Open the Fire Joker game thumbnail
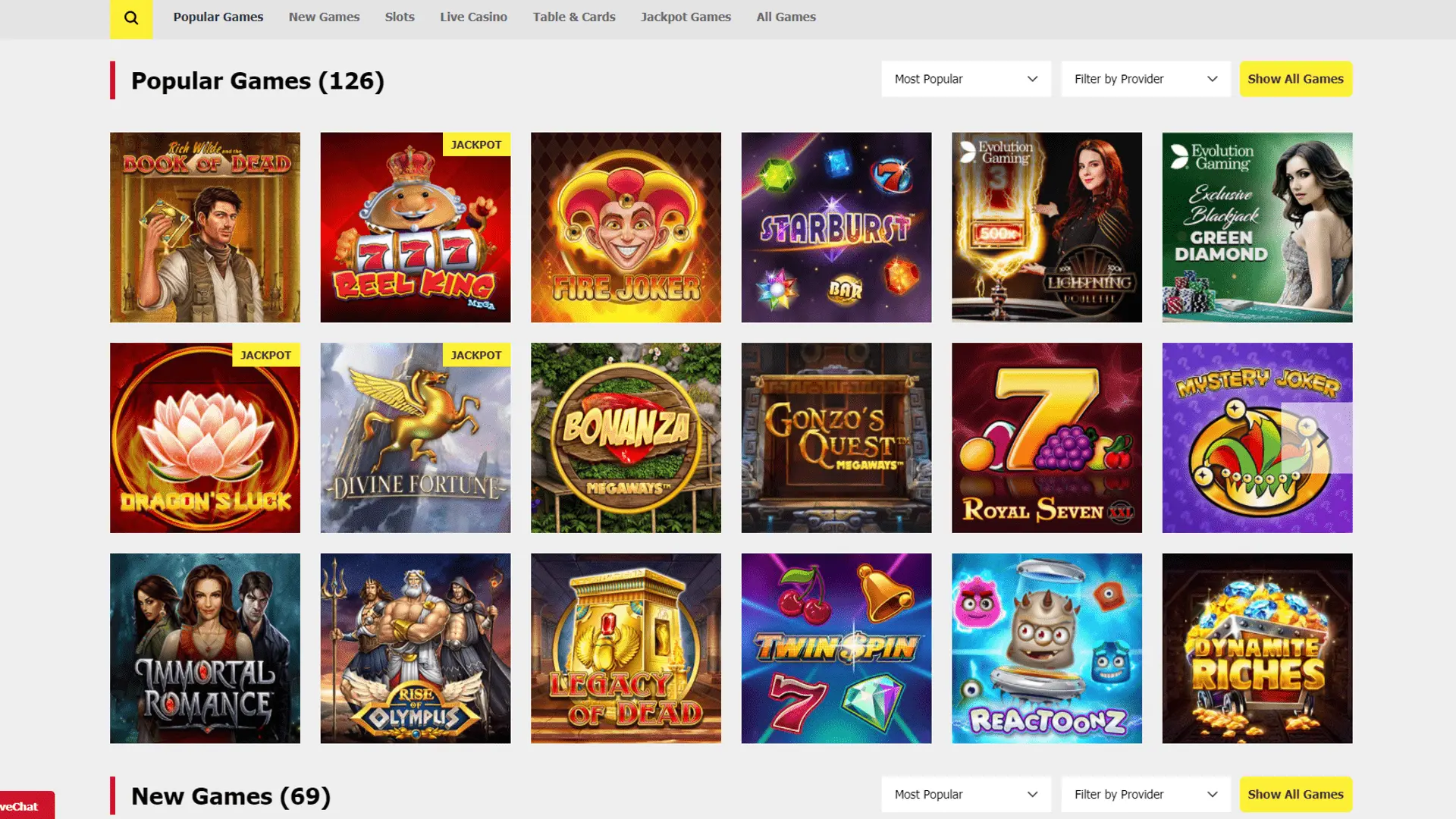The image size is (1456, 819). coord(626,227)
